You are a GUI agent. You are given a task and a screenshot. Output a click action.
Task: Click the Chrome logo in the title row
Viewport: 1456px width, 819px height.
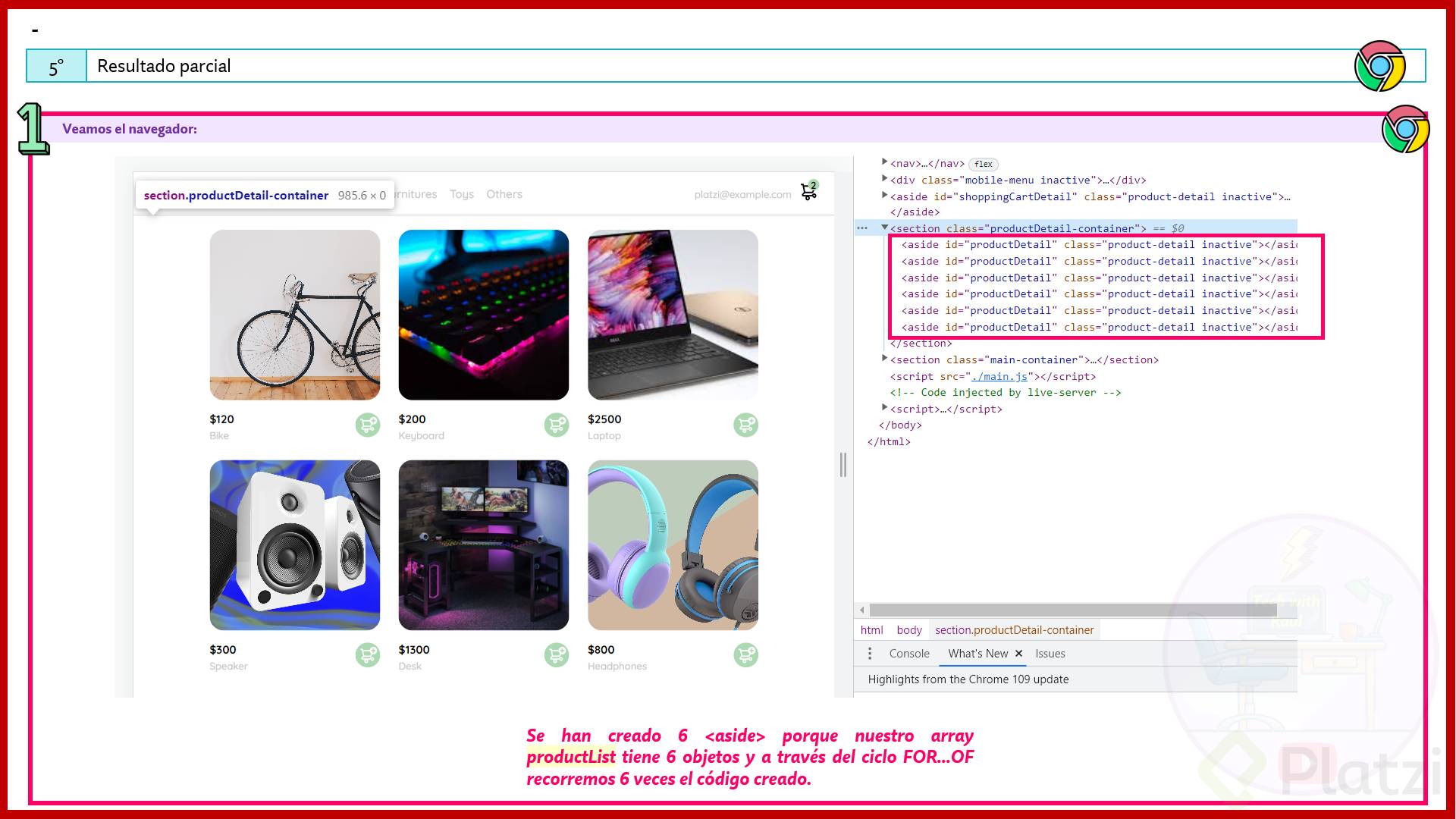tap(1380, 66)
